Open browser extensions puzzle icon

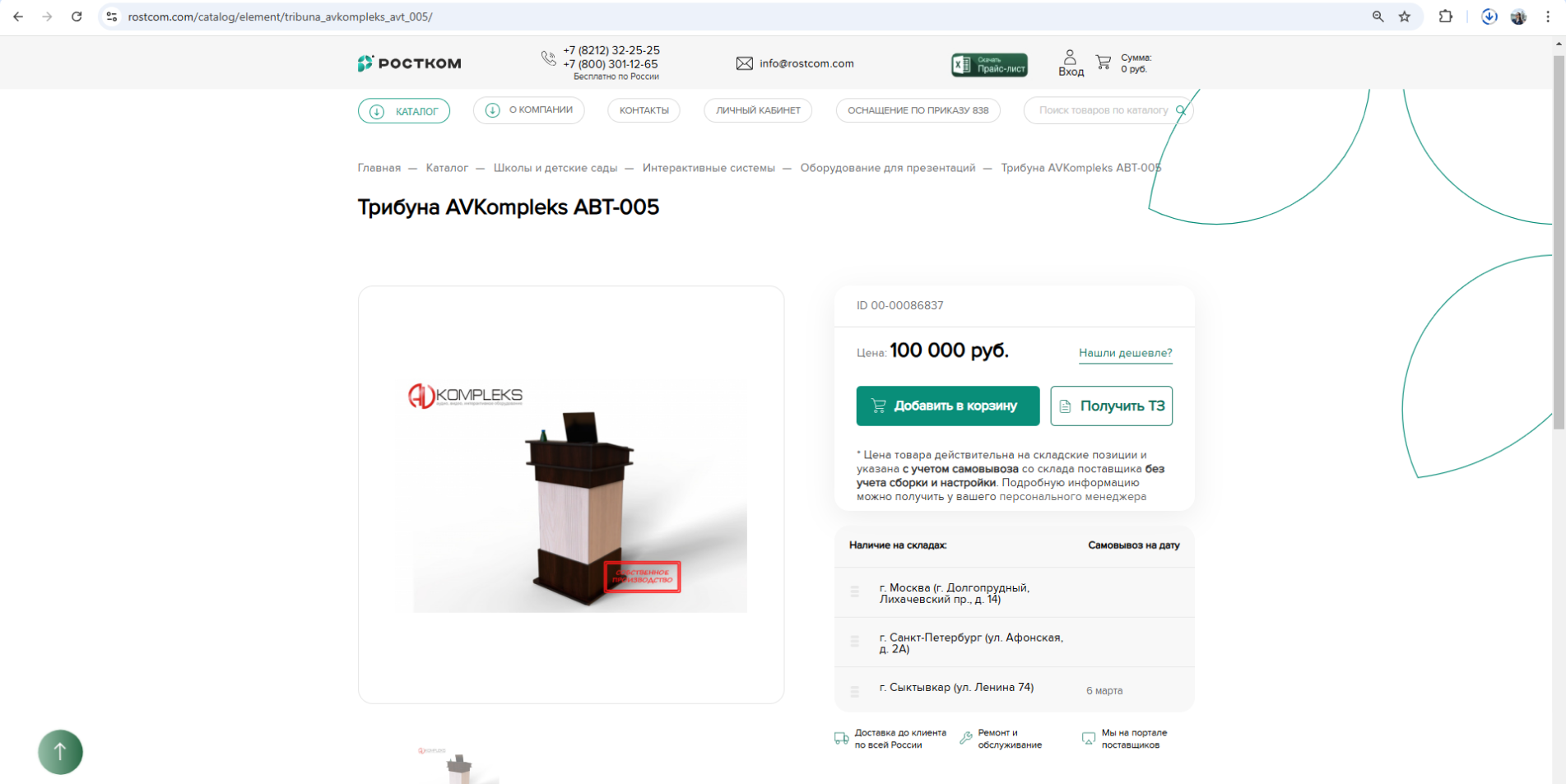coord(1446,16)
